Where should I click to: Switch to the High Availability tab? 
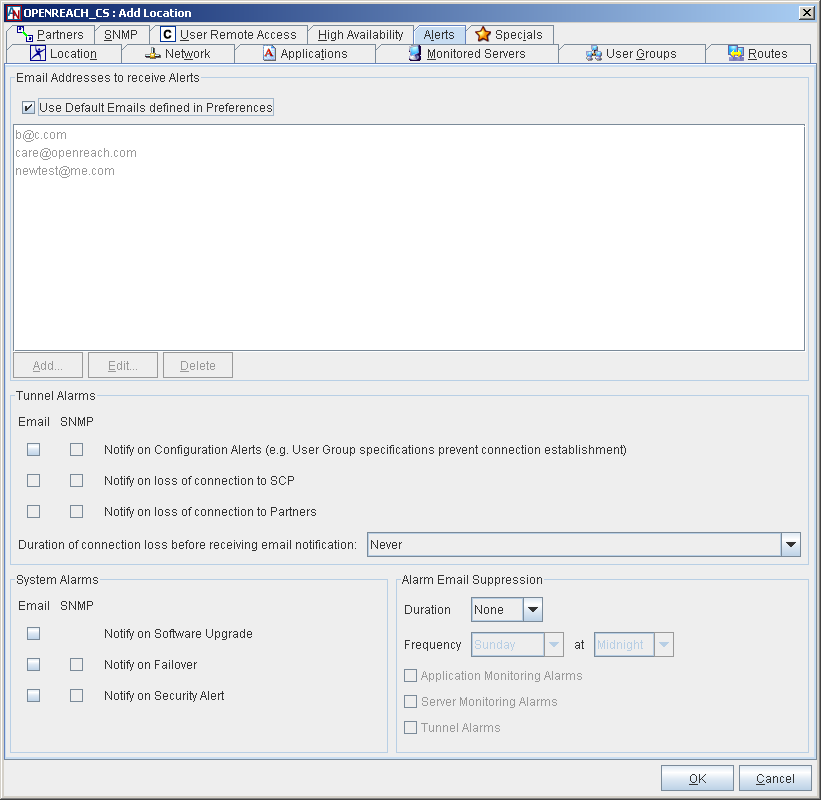coord(360,35)
